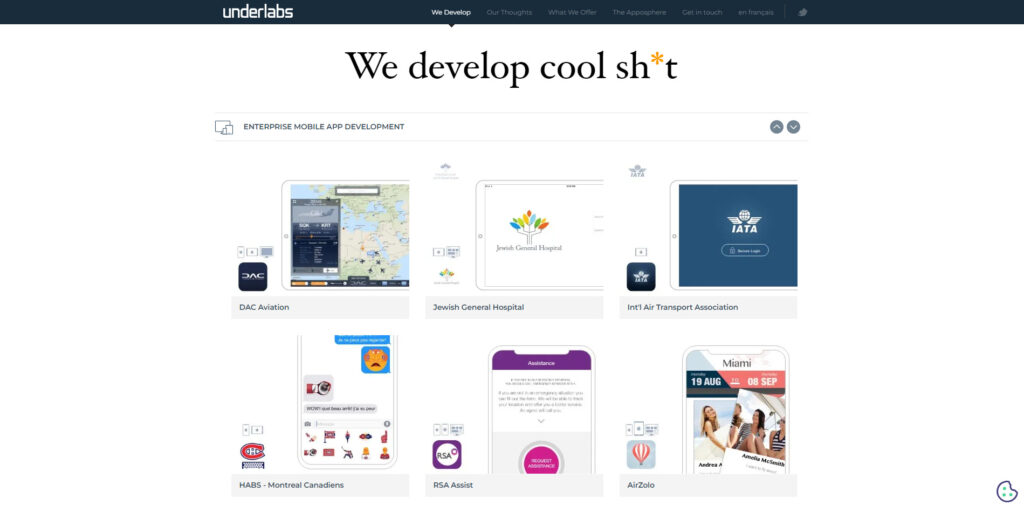Click the cookie settings icon
The width and height of the screenshot is (1024, 506).
click(1006, 491)
